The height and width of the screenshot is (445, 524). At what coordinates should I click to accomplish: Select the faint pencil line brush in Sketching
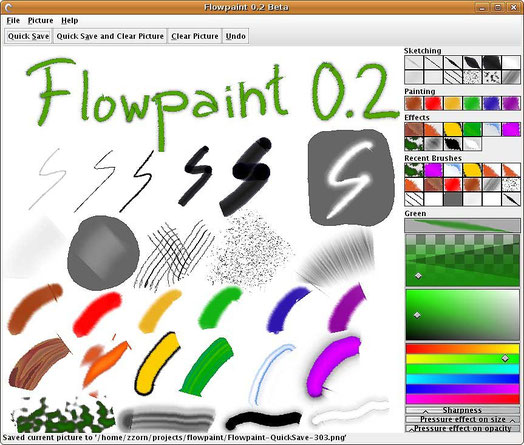pyautogui.click(x=414, y=63)
